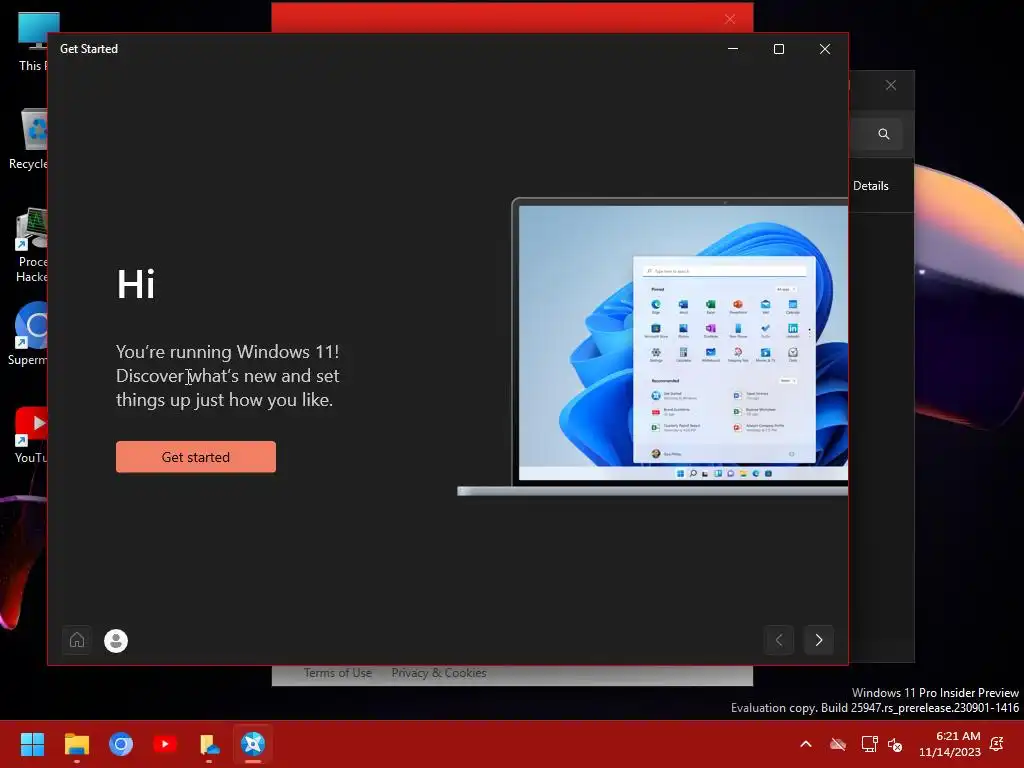This screenshot has width=1024, height=768.
Task: Click the active Get Started taskbar icon
Action: 253,744
